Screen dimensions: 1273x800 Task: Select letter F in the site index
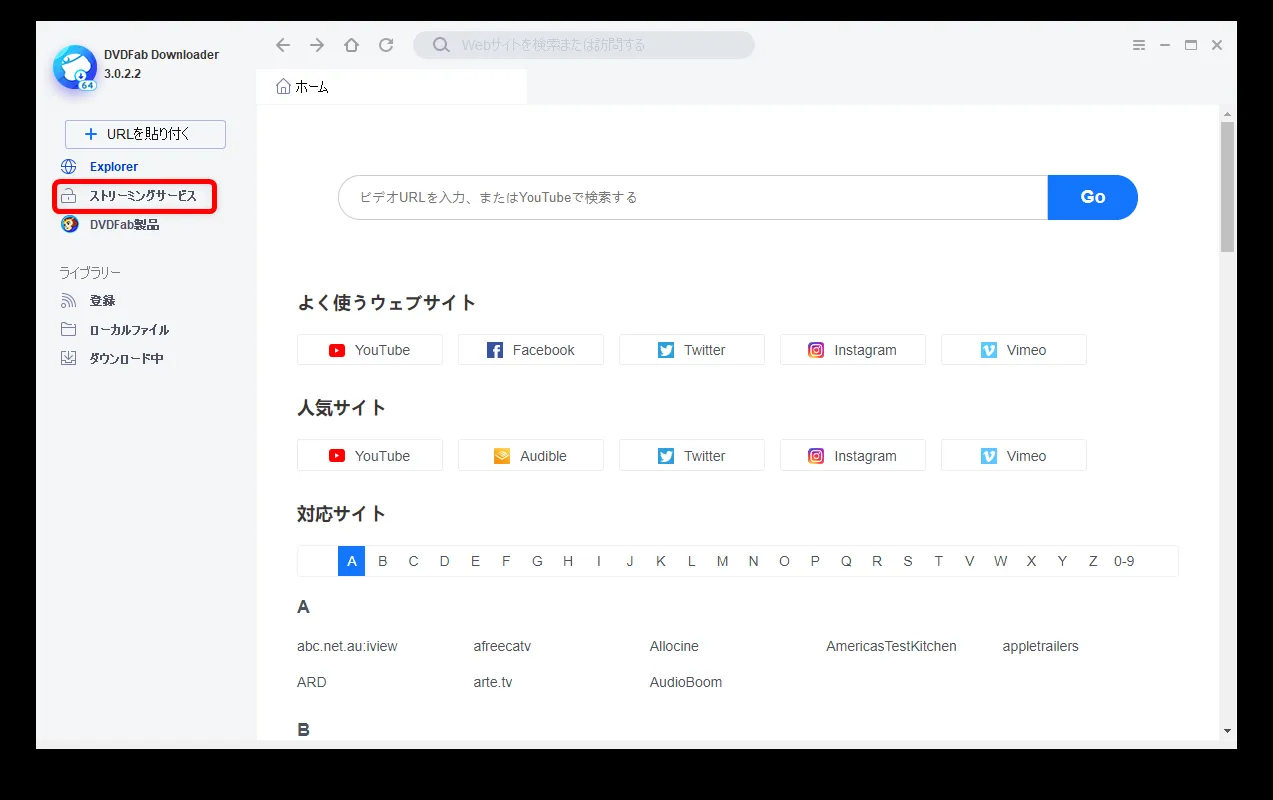point(506,561)
